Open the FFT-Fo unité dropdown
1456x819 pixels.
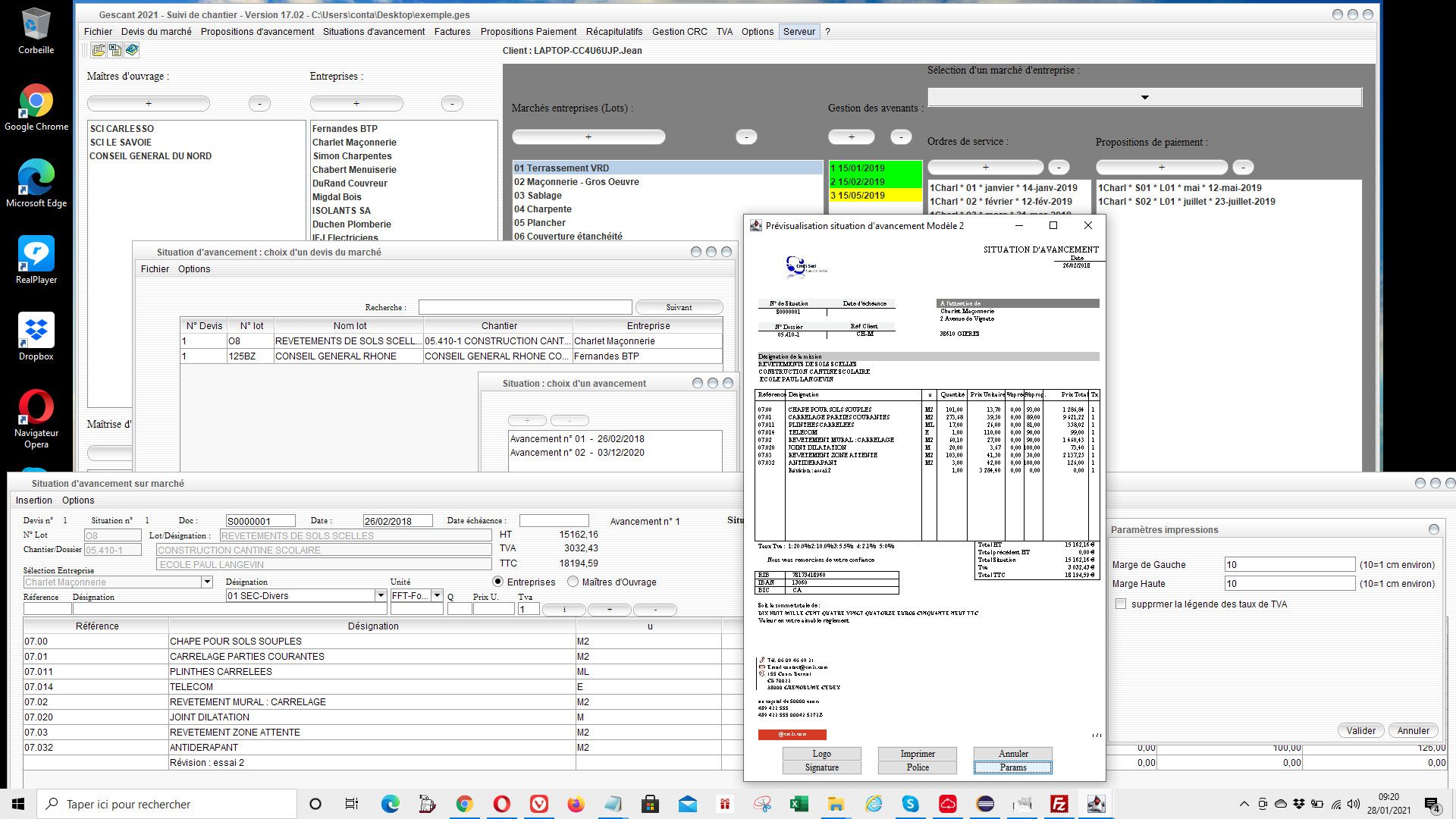click(x=438, y=595)
